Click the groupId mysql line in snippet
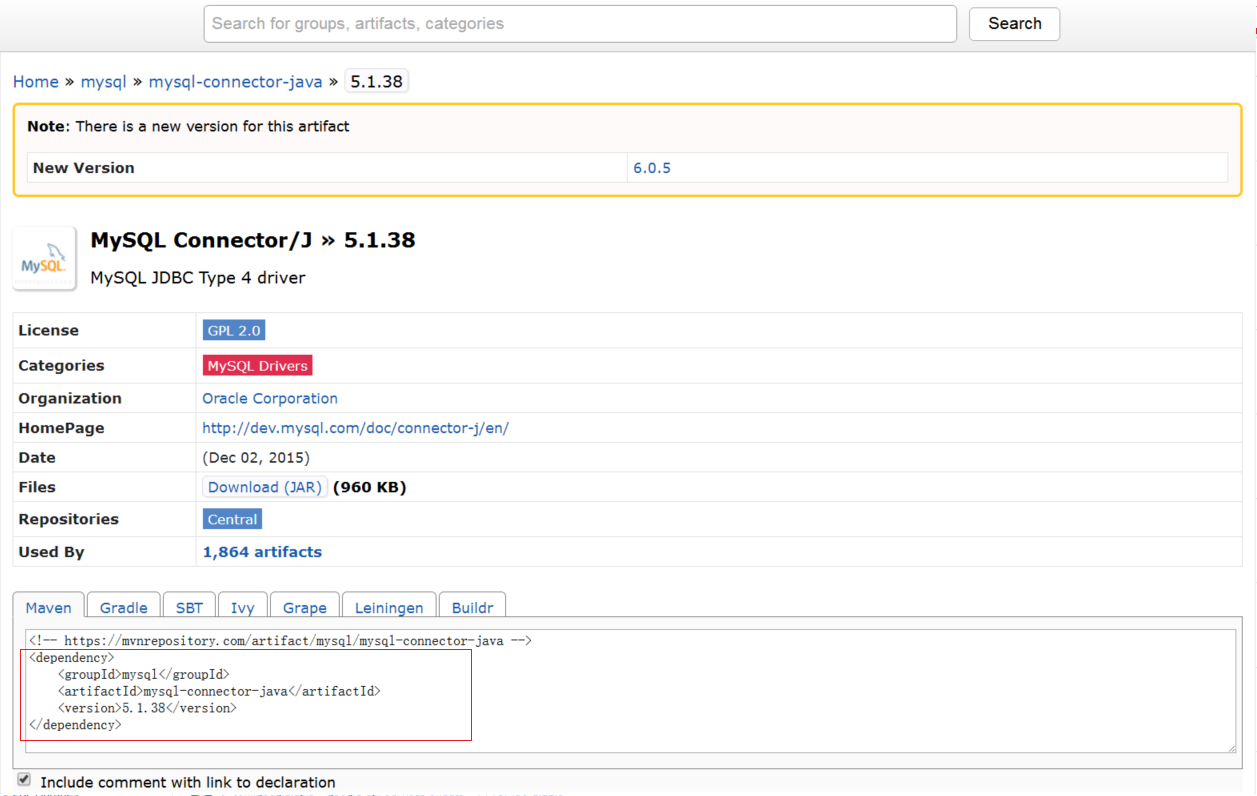Image resolution: width=1257 pixels, height=796 pixels. 143,675
